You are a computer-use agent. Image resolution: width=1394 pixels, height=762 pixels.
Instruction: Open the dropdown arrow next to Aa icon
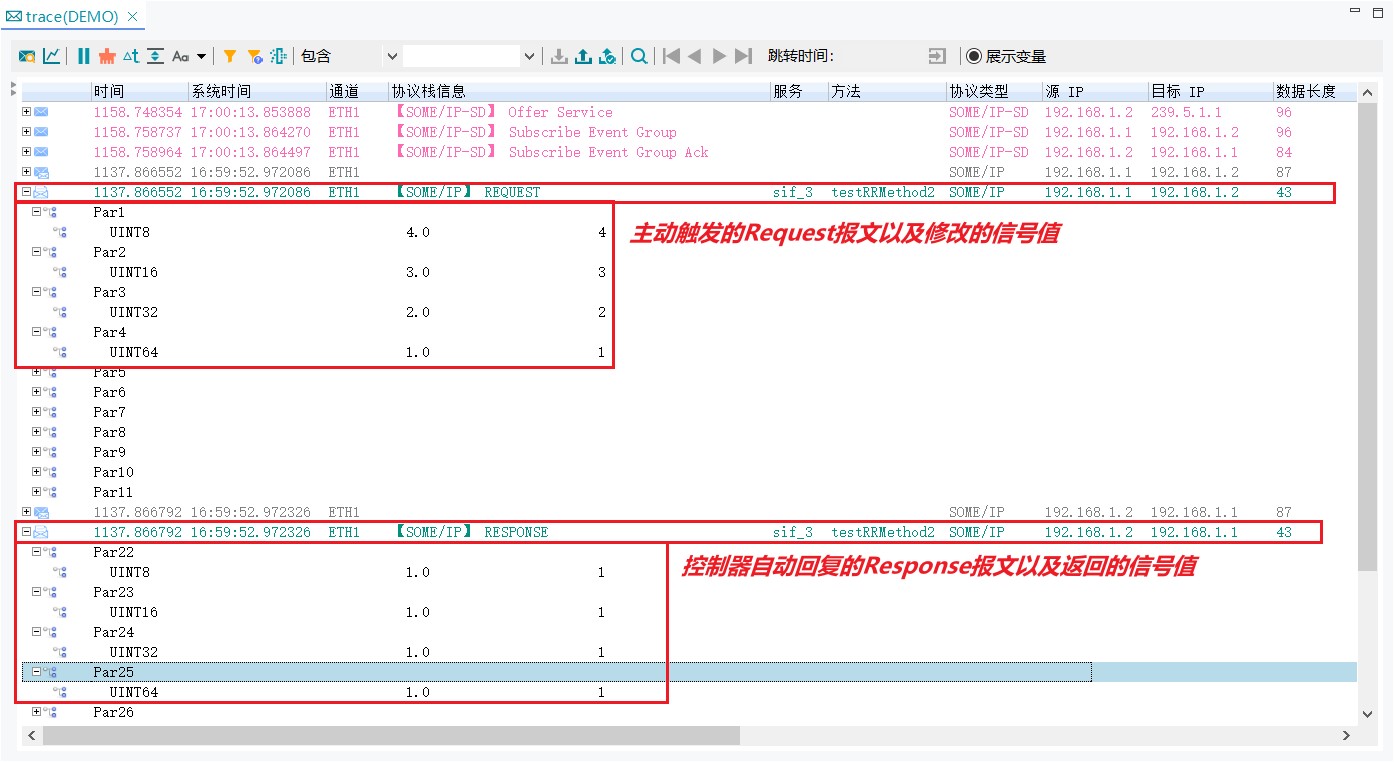(x=201, y=57)
